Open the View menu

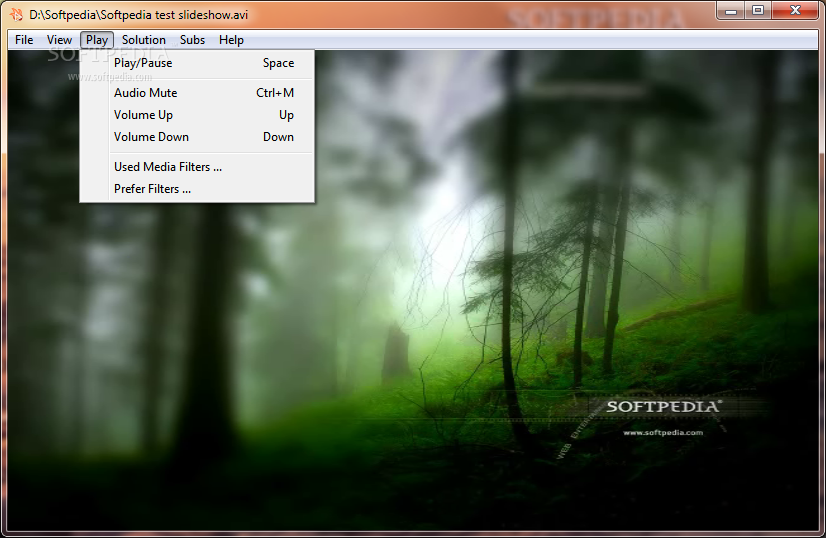tap(59, 40)
